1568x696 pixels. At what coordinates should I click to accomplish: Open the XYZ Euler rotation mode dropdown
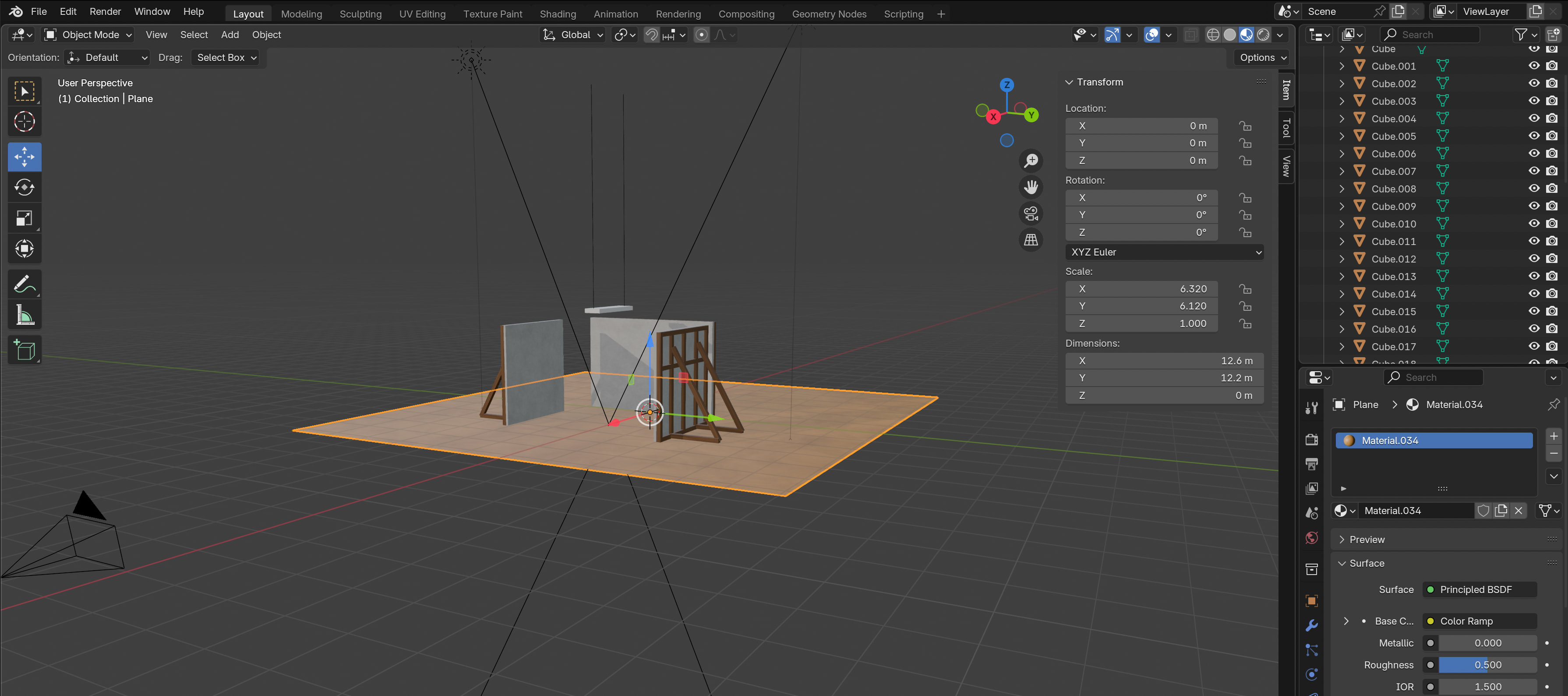pos(1165,252)
